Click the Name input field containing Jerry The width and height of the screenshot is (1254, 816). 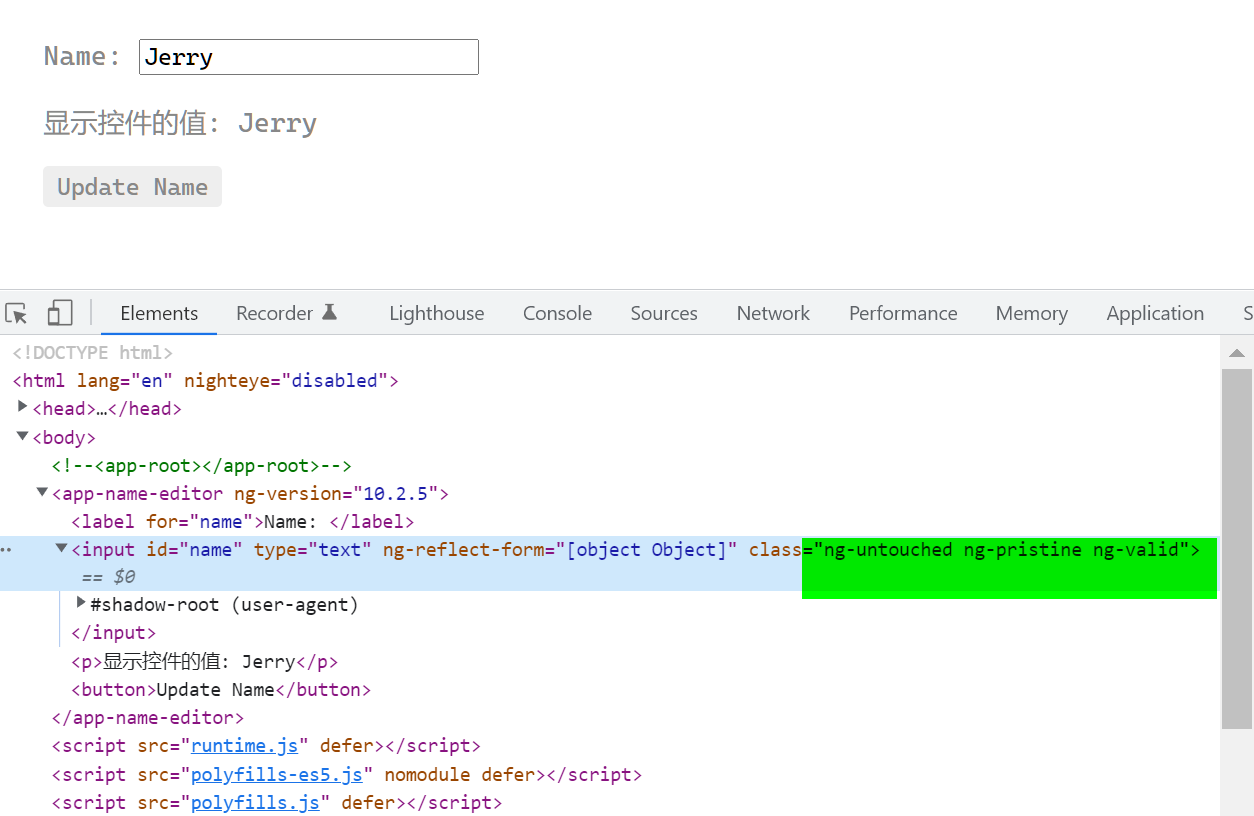[309, 57]
